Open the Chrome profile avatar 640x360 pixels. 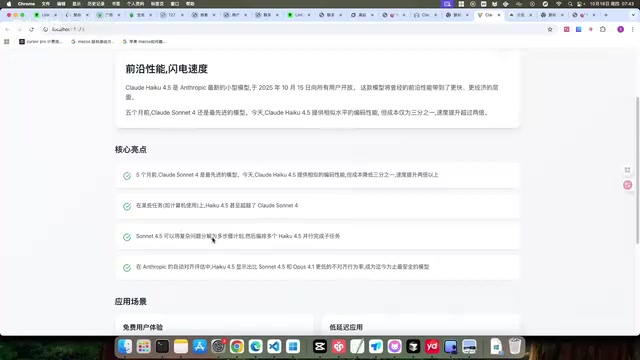[620, 29]
